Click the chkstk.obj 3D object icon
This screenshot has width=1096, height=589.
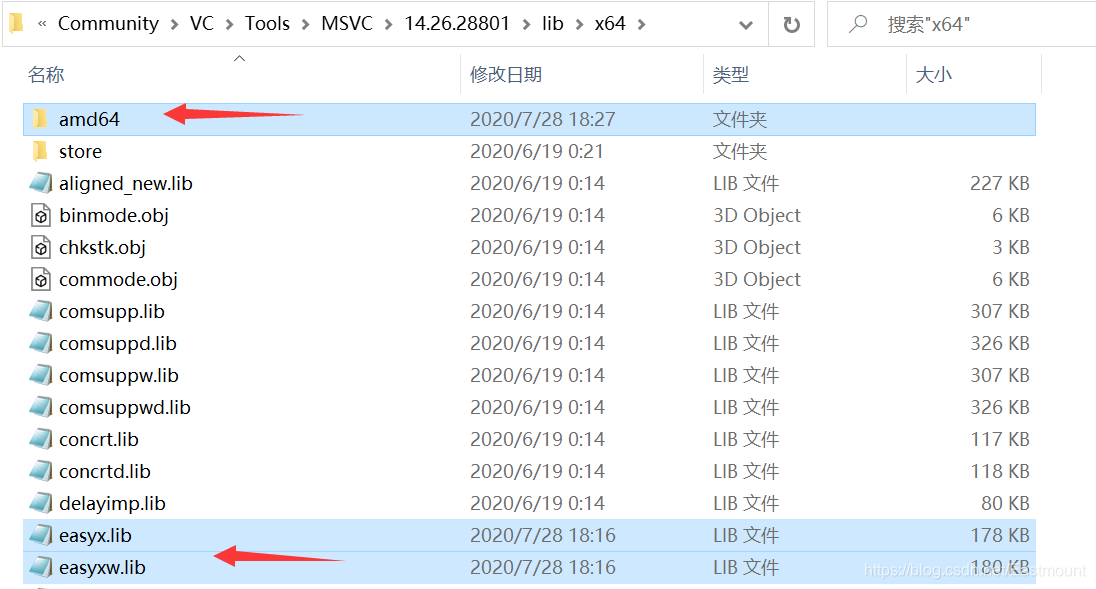pos(41,247)
